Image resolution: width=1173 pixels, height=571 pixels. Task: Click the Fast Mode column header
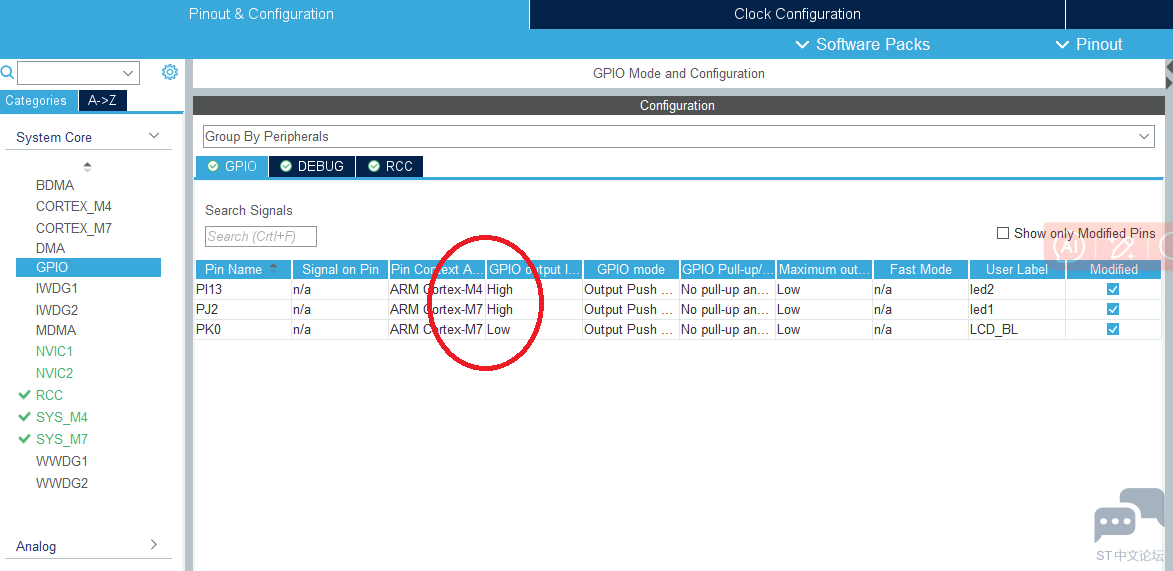coord(921,269)
